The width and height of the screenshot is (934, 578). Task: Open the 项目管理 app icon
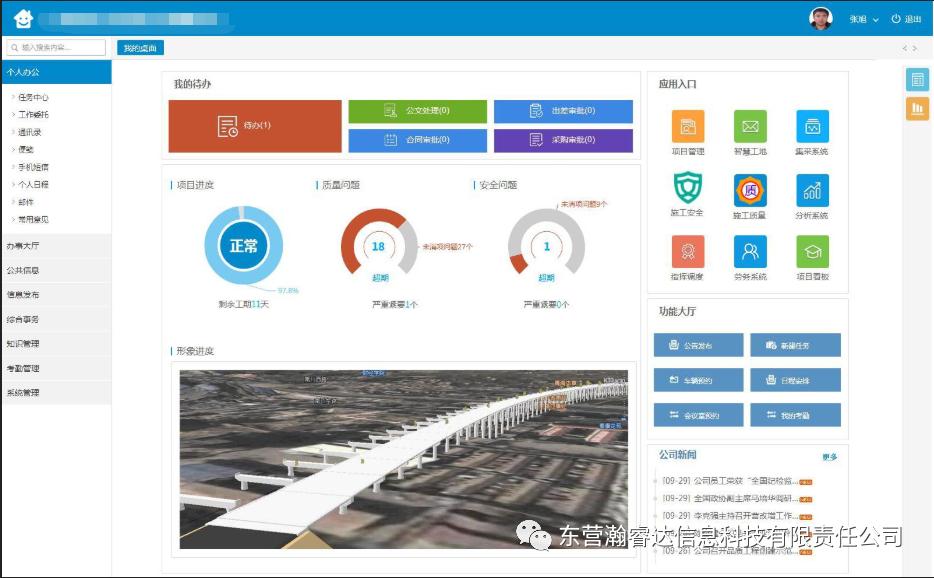[687, 127]
